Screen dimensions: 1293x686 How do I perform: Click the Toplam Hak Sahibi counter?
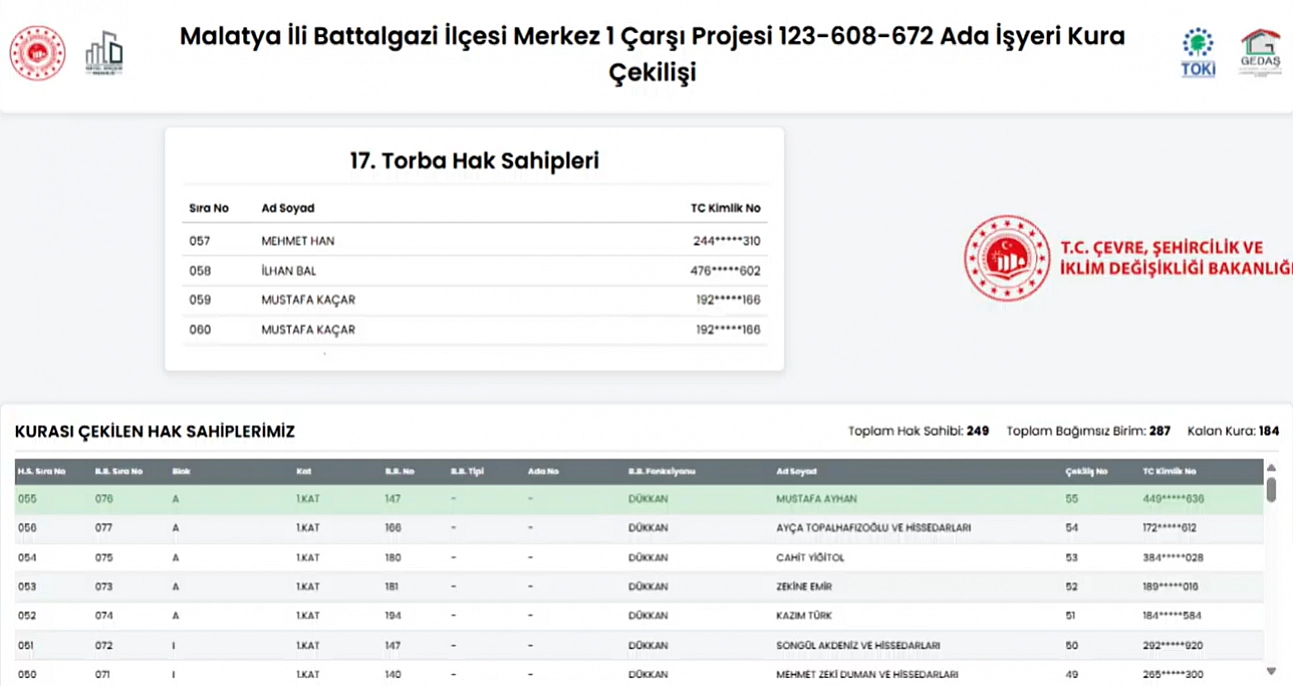[918, 431]
